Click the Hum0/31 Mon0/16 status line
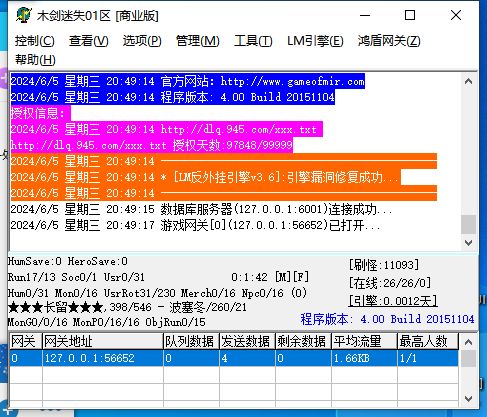This screenshot has width=487, height=417. [x=157, y=293]
